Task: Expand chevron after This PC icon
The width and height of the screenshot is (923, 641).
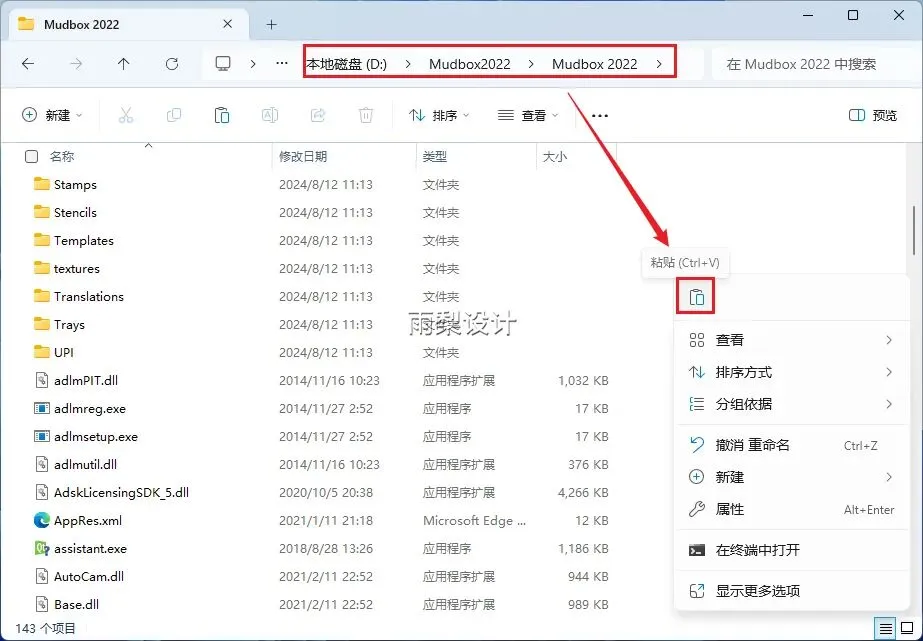Action: pos(253,64)
